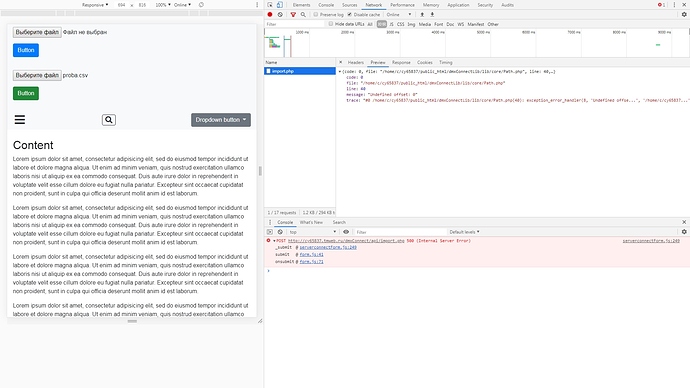Focus the console Filter input field
The image size is (690, 388).
coord(400,232)
